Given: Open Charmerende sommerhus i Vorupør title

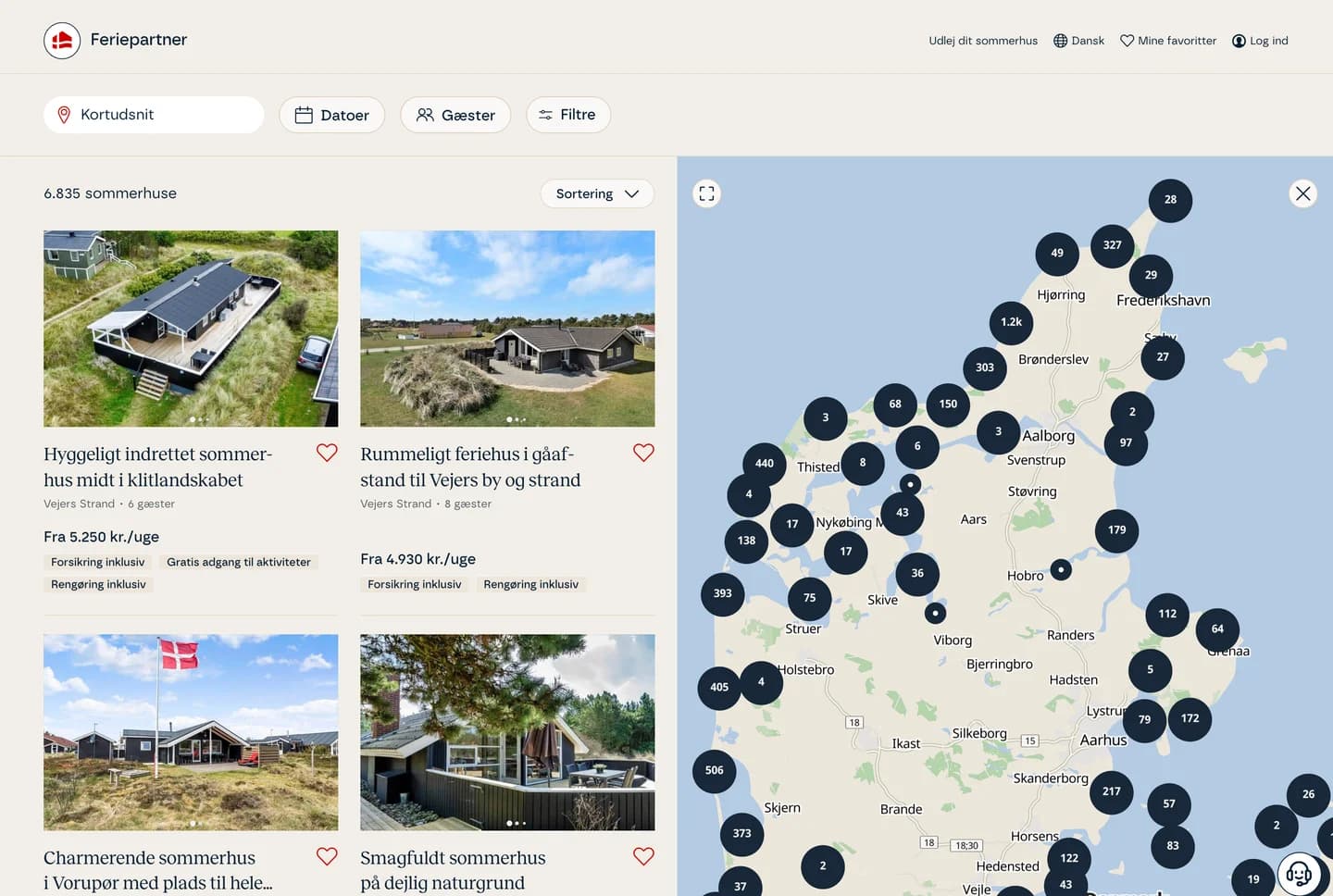Looking at the screenshot, I should [157, 870].
